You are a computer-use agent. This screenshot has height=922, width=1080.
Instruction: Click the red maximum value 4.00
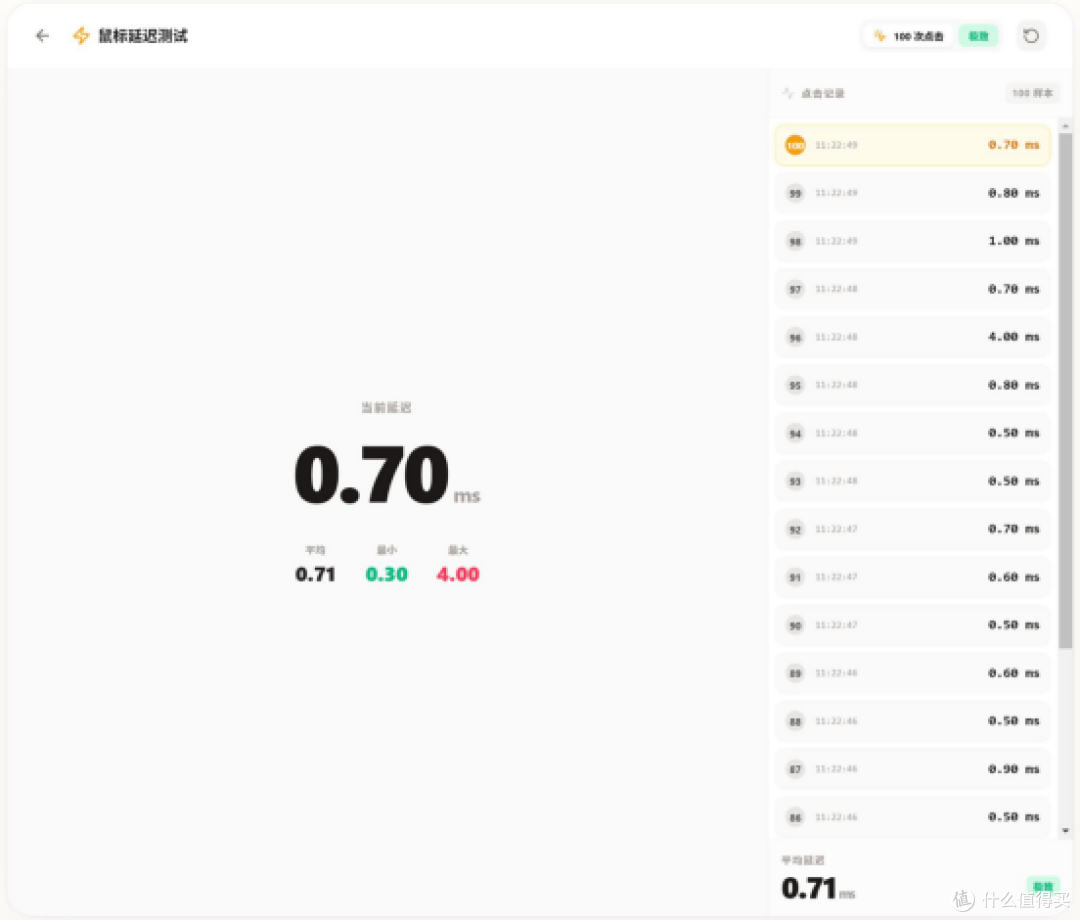pyautogui.click(x=457, y=574)
